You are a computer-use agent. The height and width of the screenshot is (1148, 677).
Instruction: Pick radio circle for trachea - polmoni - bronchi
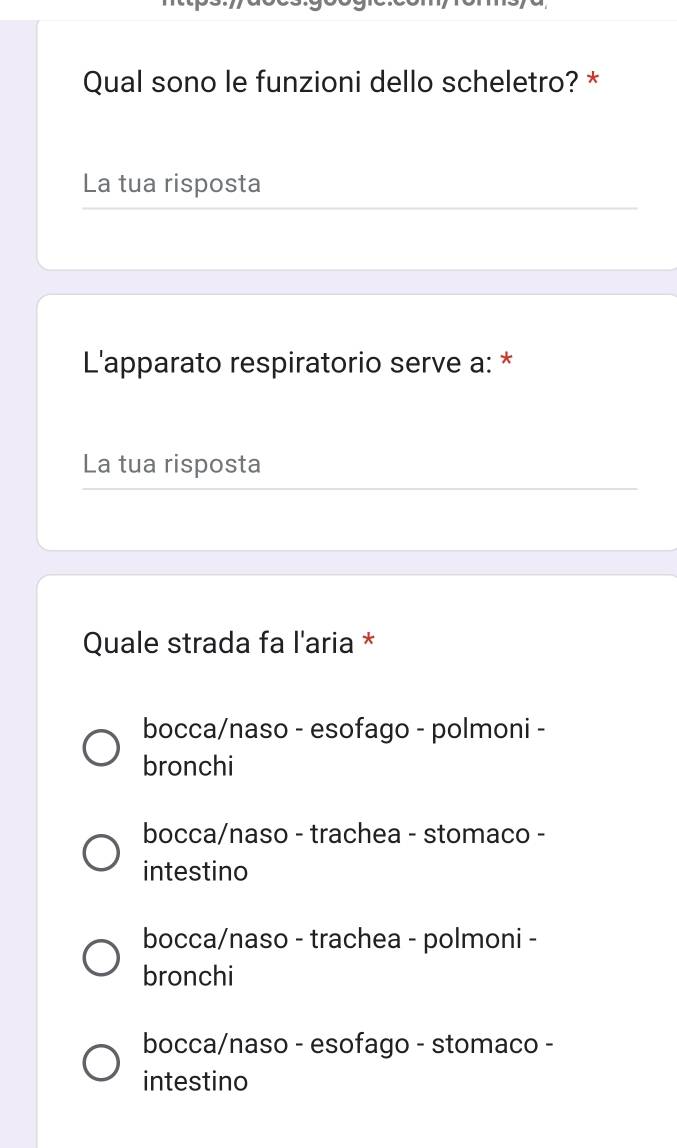[x=99, y=957]
